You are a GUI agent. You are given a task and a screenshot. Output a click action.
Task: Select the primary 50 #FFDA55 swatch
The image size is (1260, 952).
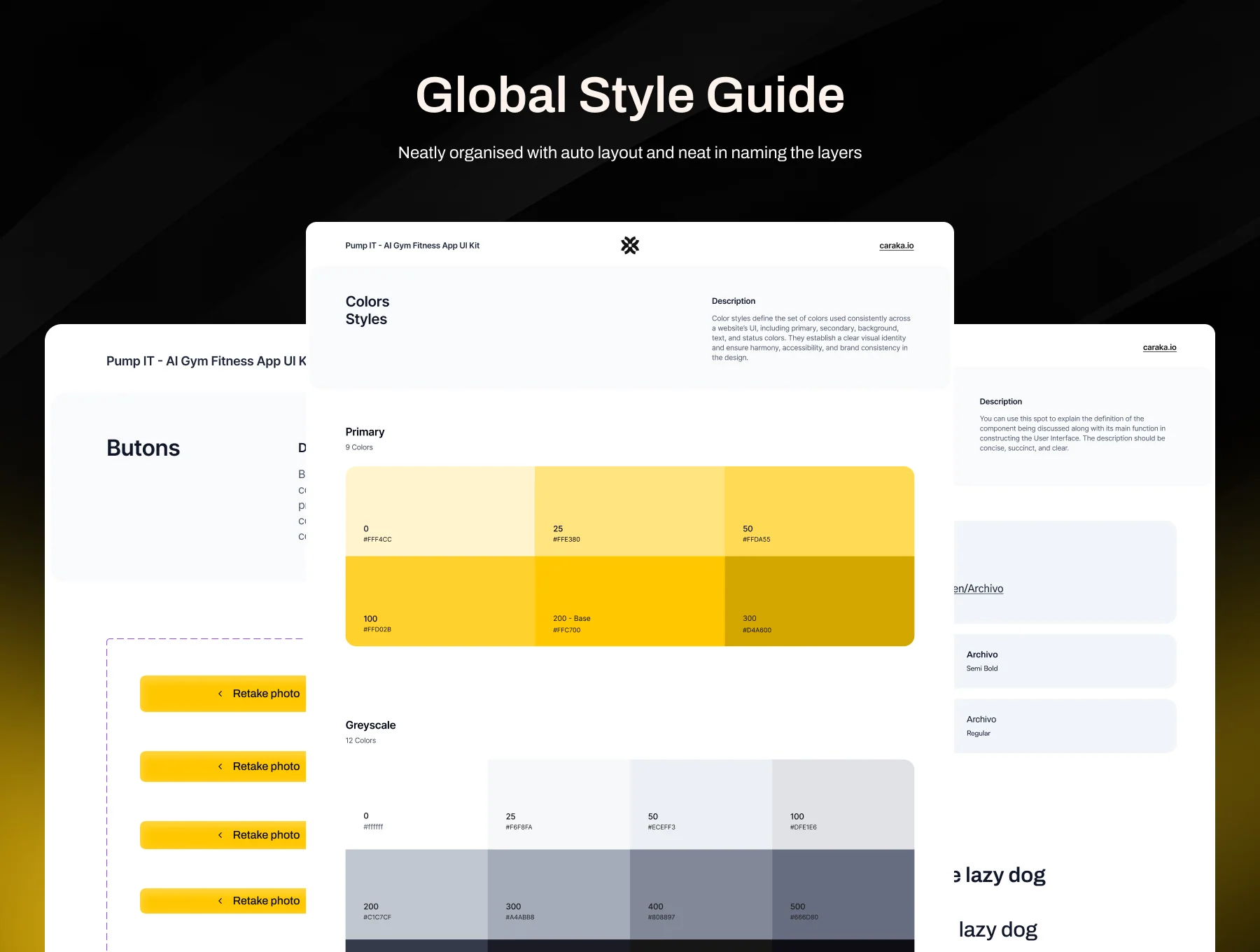pyautogui.click(x=819, y=511)
